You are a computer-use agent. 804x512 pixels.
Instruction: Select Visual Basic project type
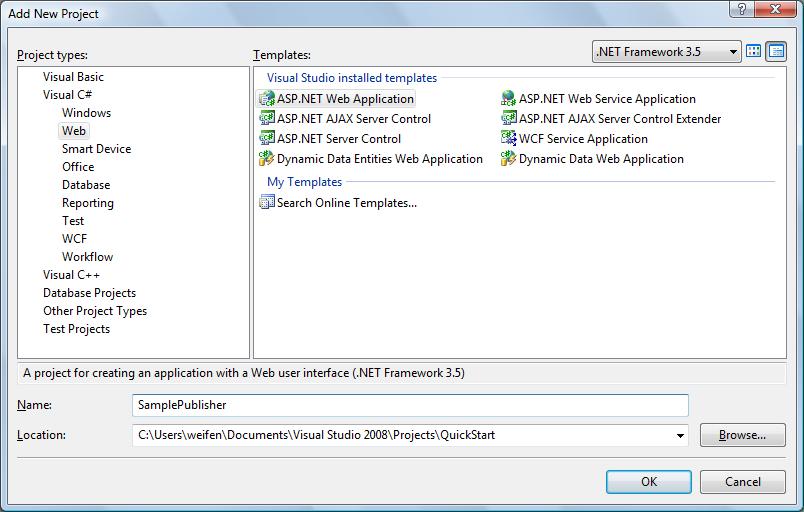tap(73, 77)
